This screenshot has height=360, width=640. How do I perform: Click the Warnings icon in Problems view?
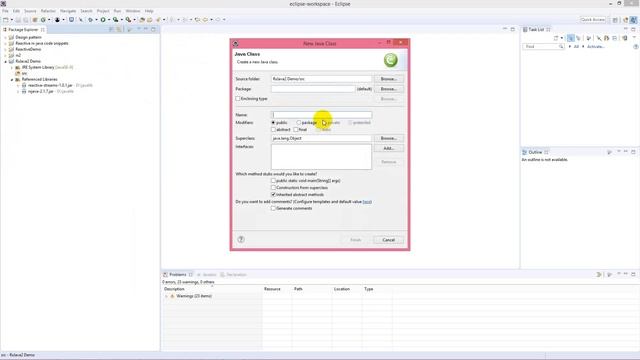click(x=172, y=296)
